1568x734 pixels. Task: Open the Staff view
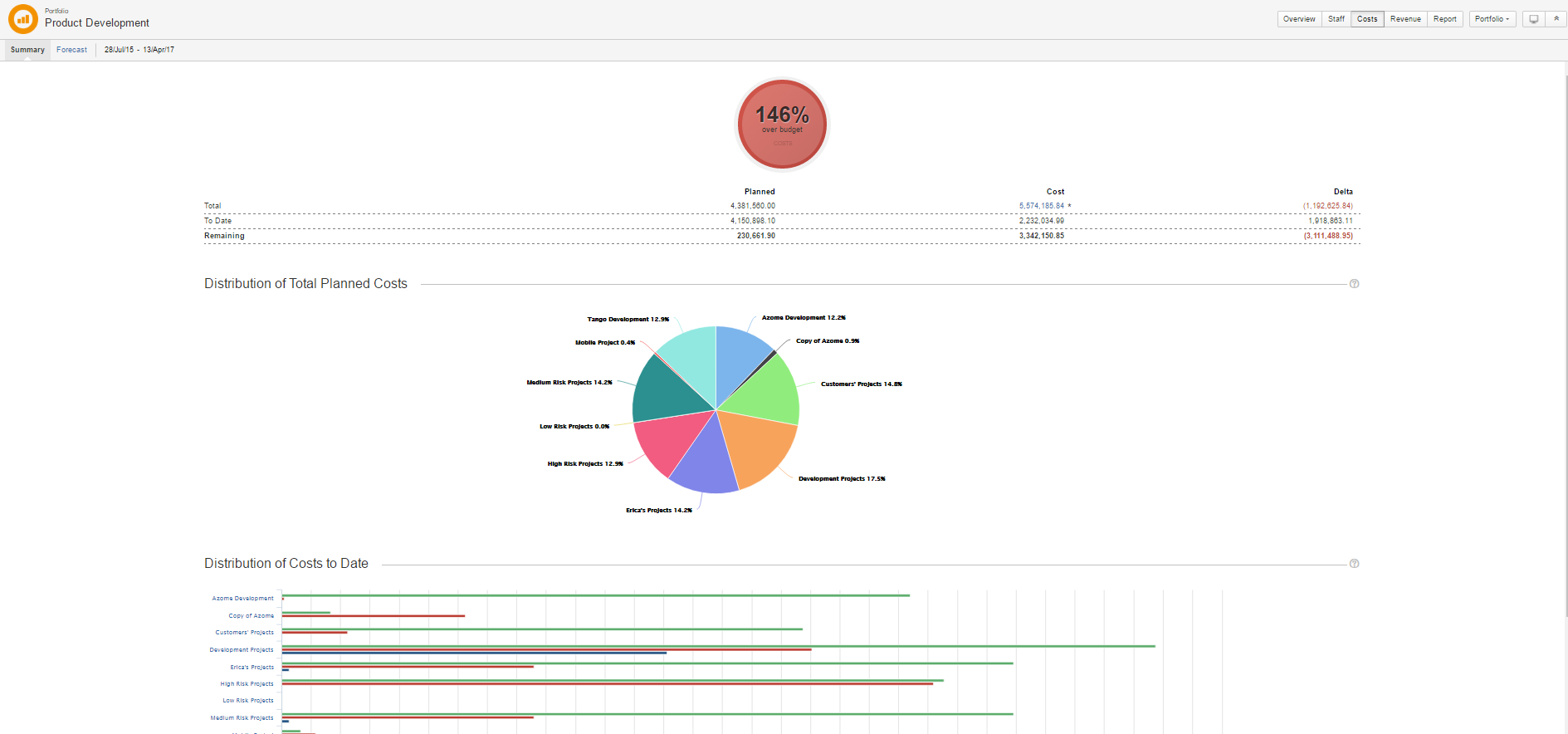tap(1336, 19)
